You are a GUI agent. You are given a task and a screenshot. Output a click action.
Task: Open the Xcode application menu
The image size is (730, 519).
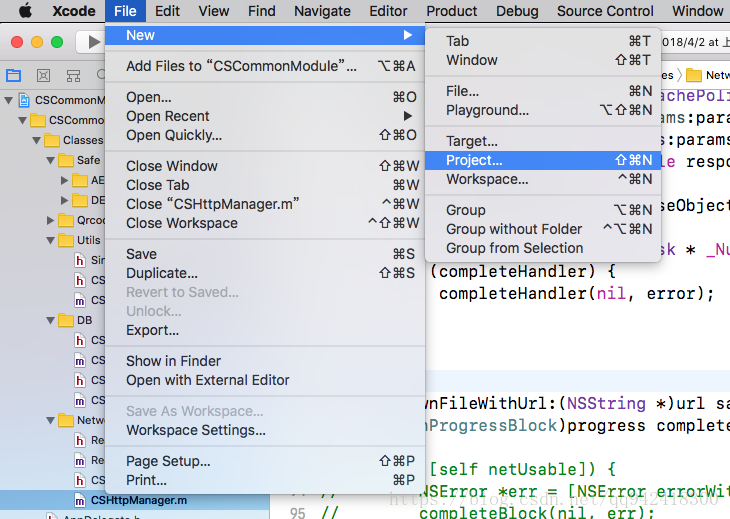point(74,11)
